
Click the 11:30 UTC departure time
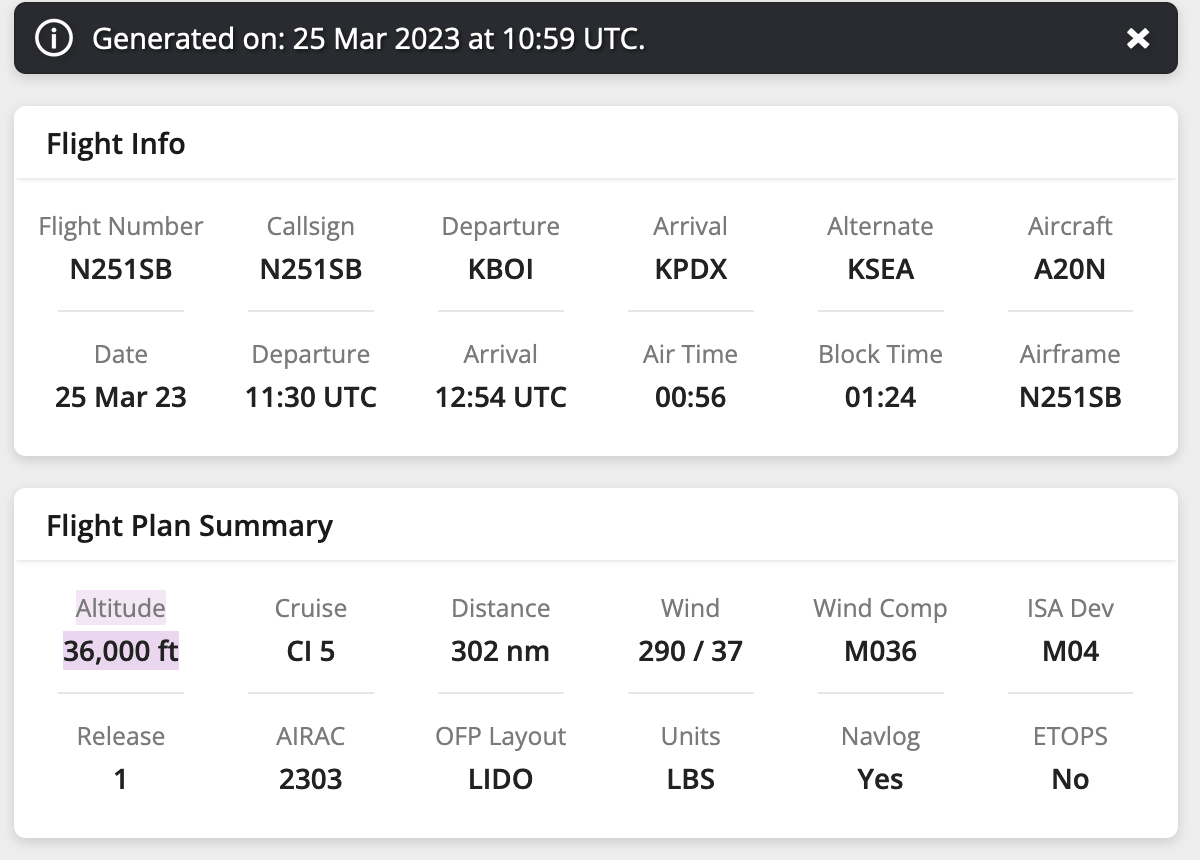(310, 397)
